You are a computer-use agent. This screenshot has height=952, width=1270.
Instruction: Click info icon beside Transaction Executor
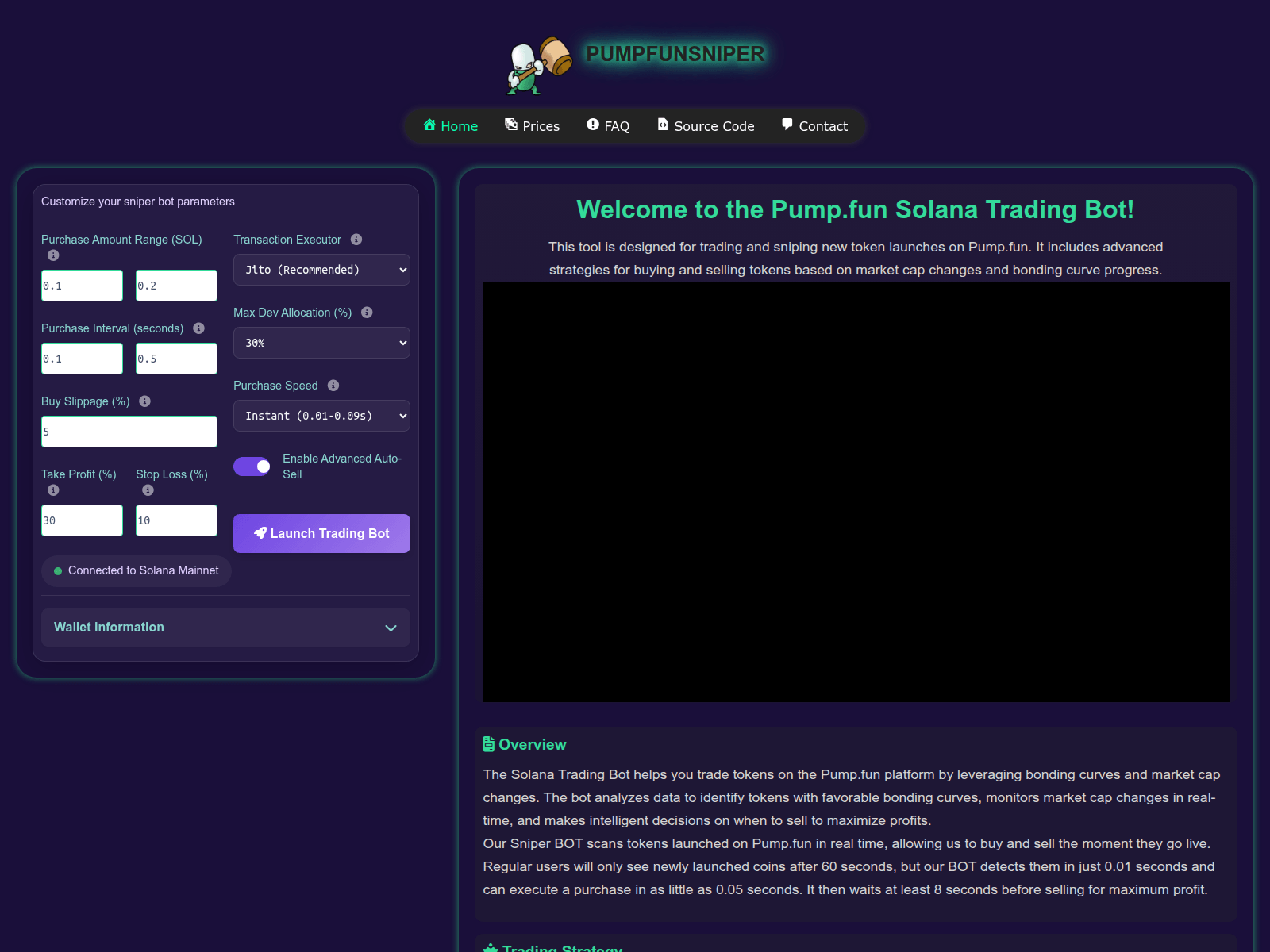pyautogui.click(x=356, y=240)
